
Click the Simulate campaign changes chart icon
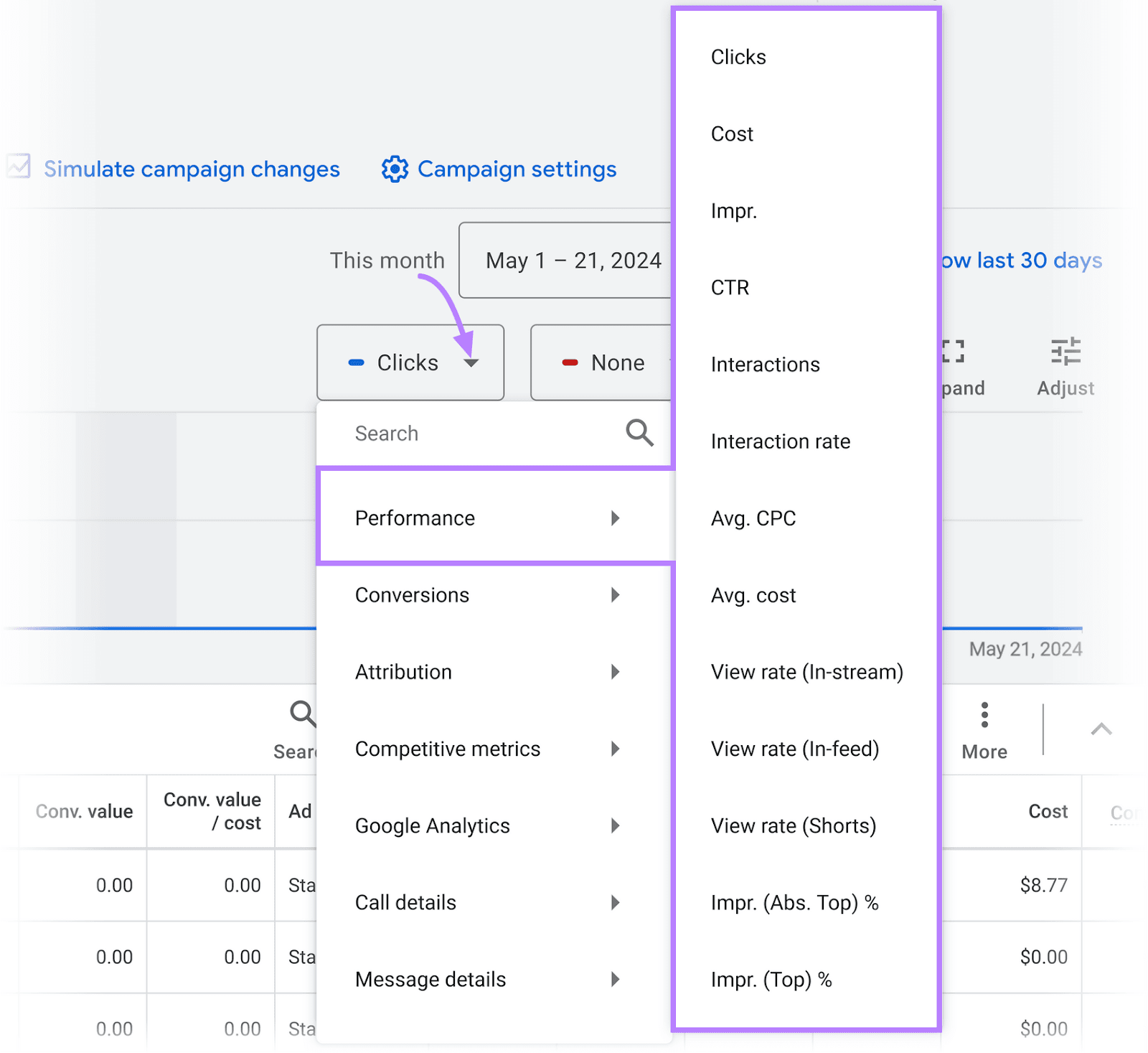click(19, 167)
